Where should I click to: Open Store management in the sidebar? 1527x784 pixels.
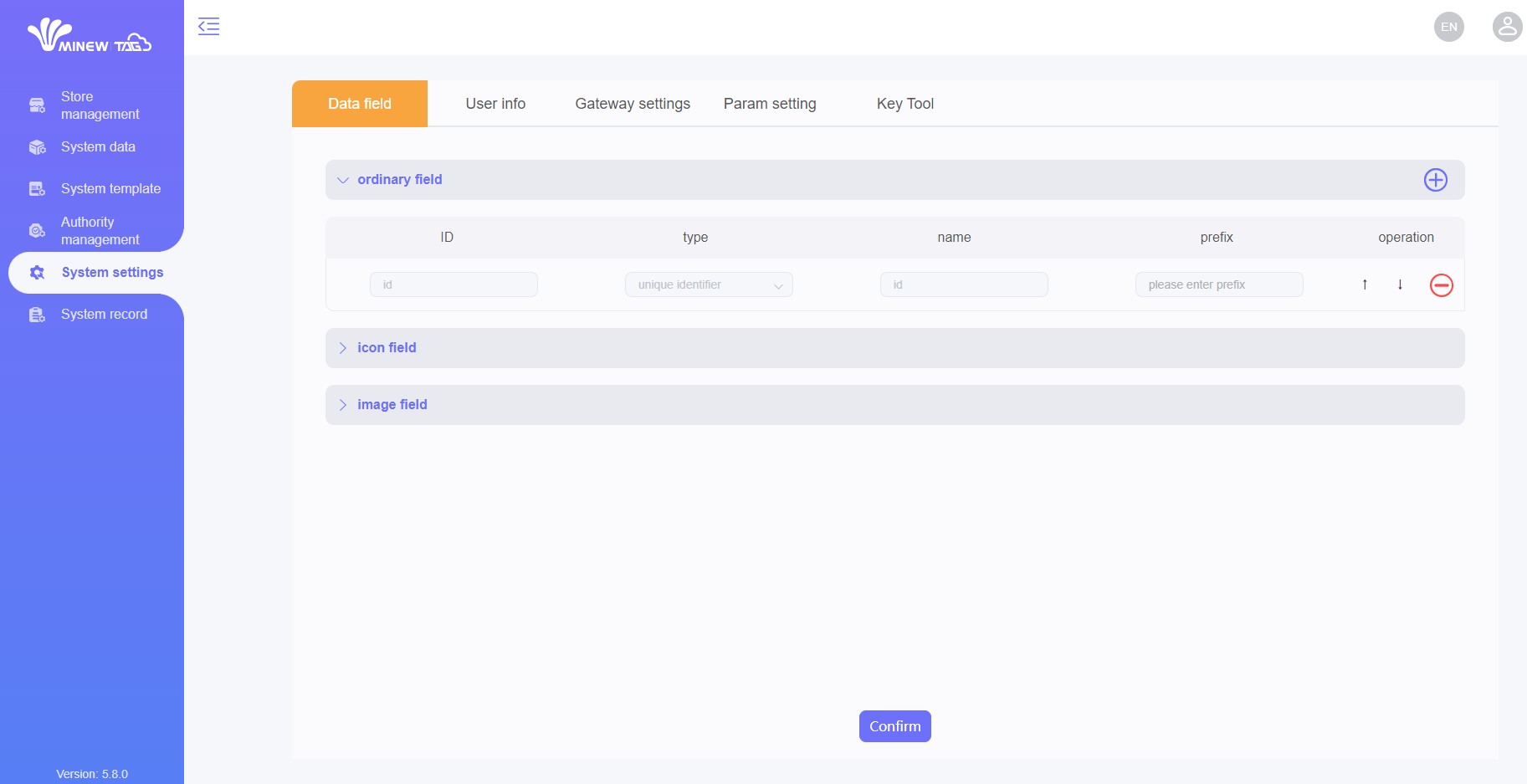tap(100, 105)
